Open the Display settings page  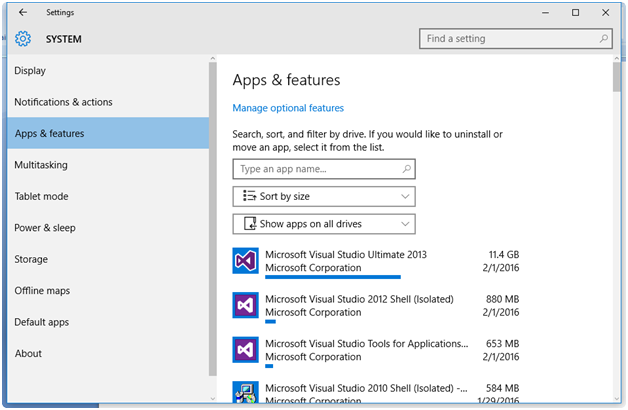click(30, 71)
